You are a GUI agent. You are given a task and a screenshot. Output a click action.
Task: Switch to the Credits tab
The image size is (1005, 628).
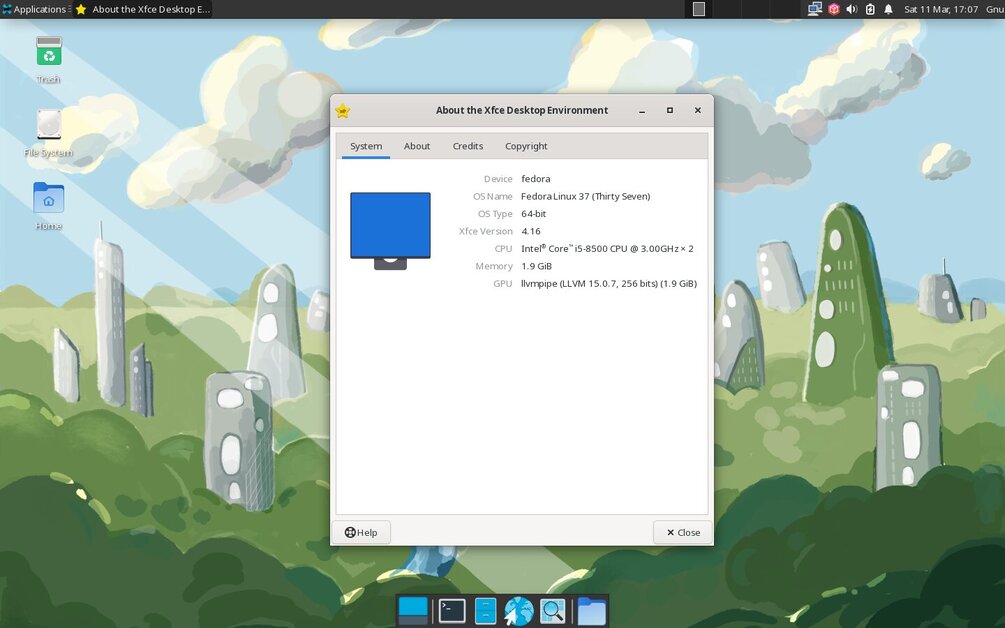468,146
